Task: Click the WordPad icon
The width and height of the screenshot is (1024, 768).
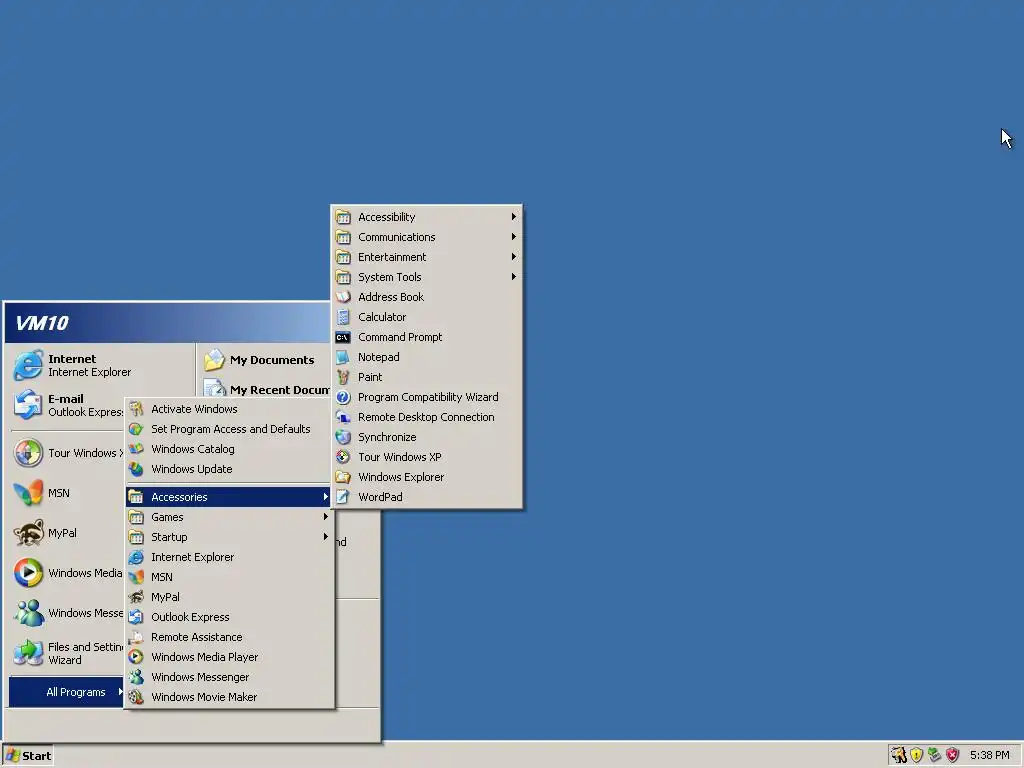Action: [x=343, y=497]
